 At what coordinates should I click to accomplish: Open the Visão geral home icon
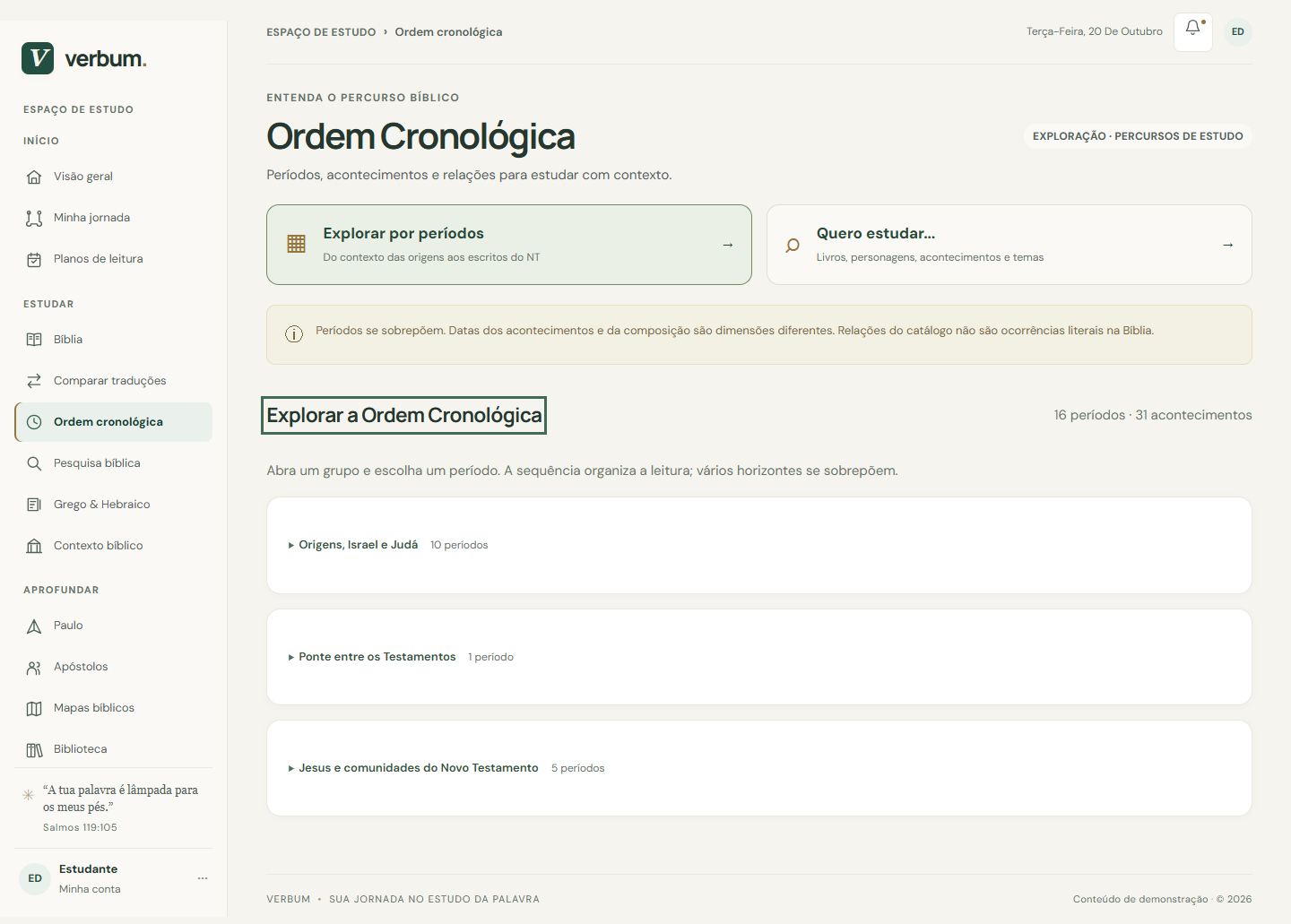click(x=34, y=177)
